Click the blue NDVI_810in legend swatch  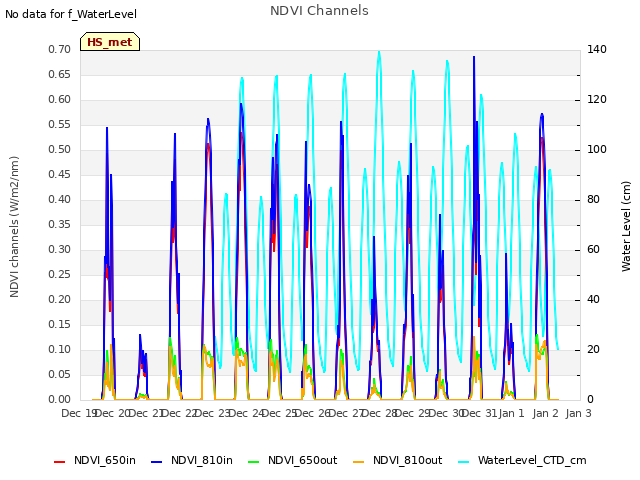pyautogui.click(x=157, y=462)
